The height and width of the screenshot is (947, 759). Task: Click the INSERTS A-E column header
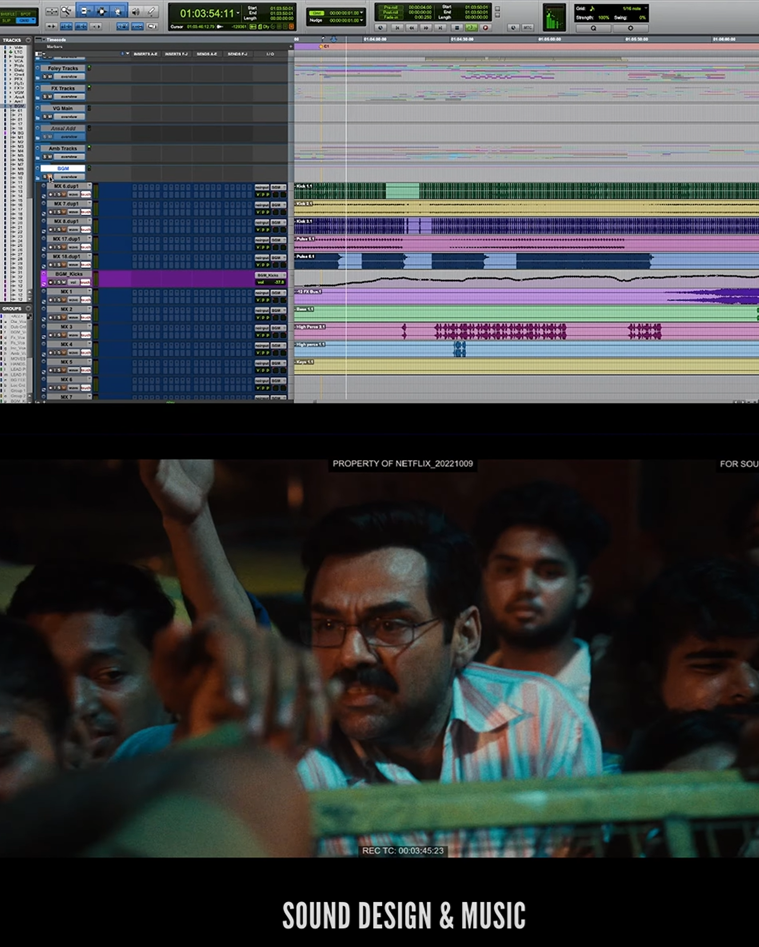(x=146, y=54)
